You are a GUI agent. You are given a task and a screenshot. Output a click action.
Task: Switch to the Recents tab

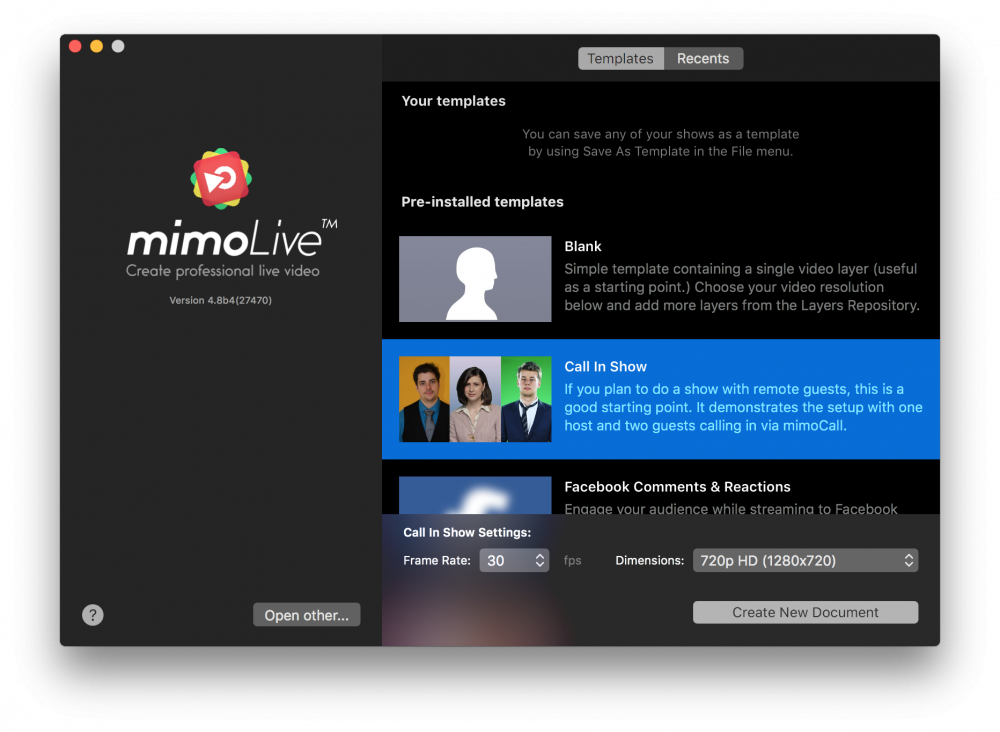click(703, 59)
